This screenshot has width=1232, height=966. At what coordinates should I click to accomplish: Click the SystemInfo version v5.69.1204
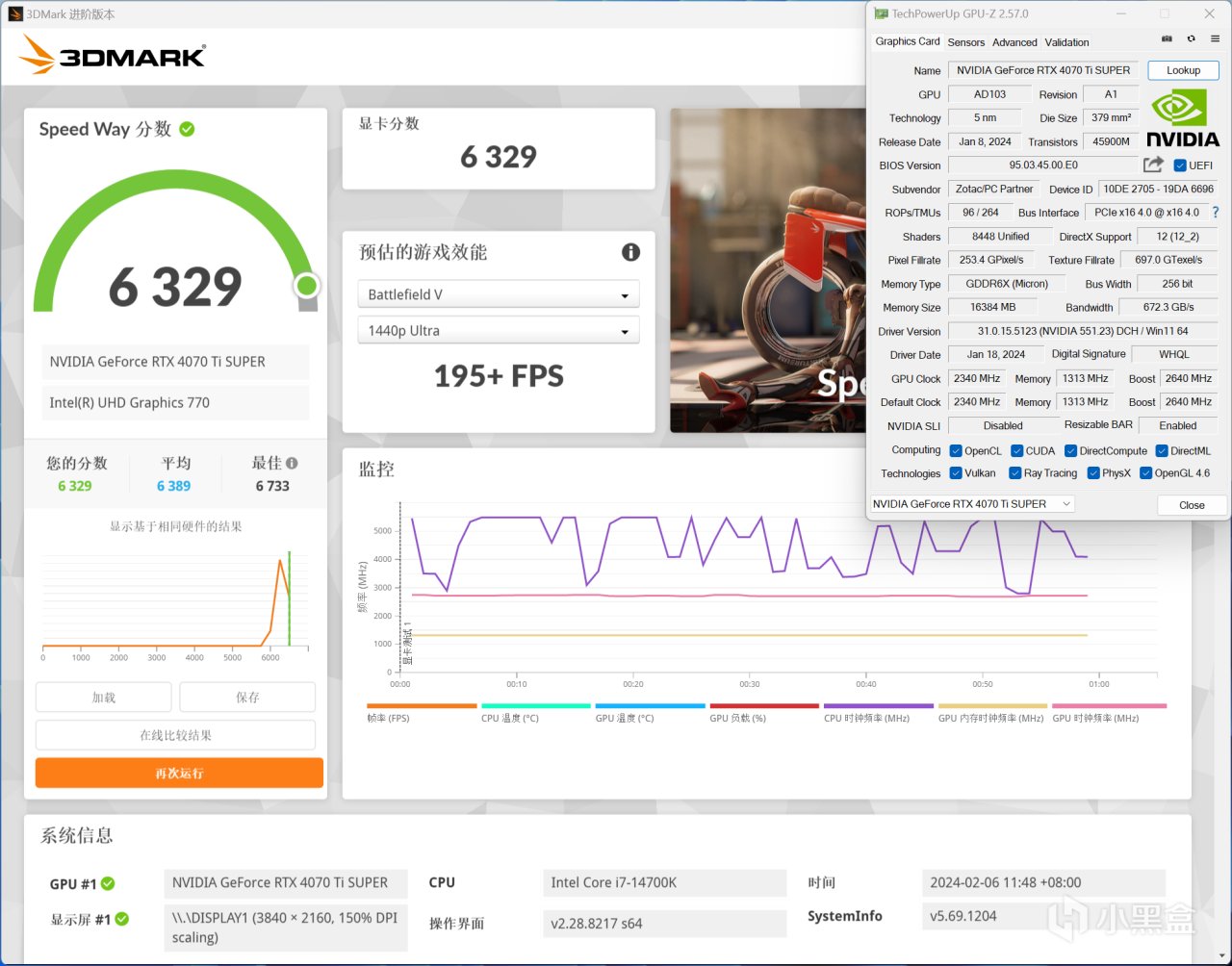(1043, 916)
